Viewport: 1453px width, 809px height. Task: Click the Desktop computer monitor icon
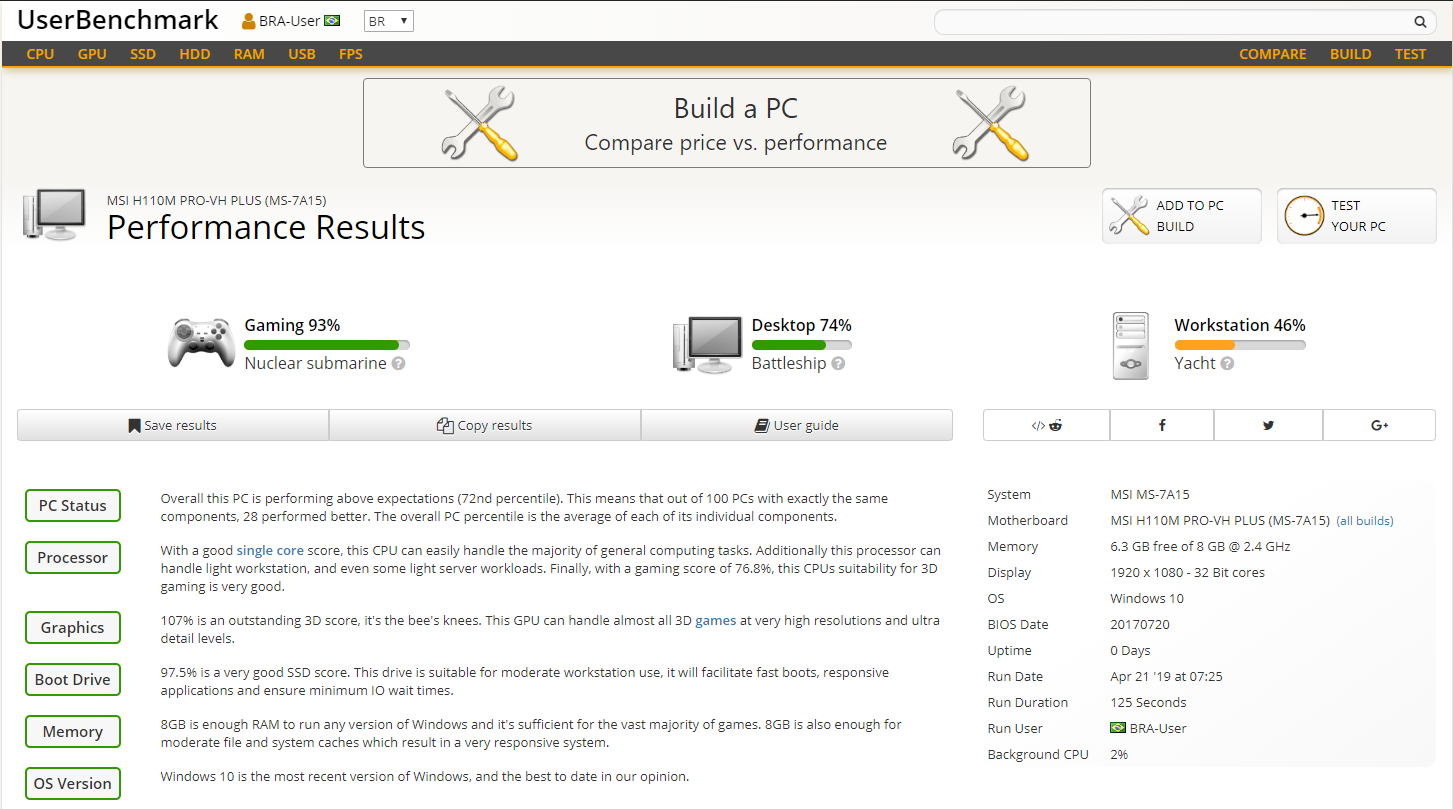tap(707, 345)
